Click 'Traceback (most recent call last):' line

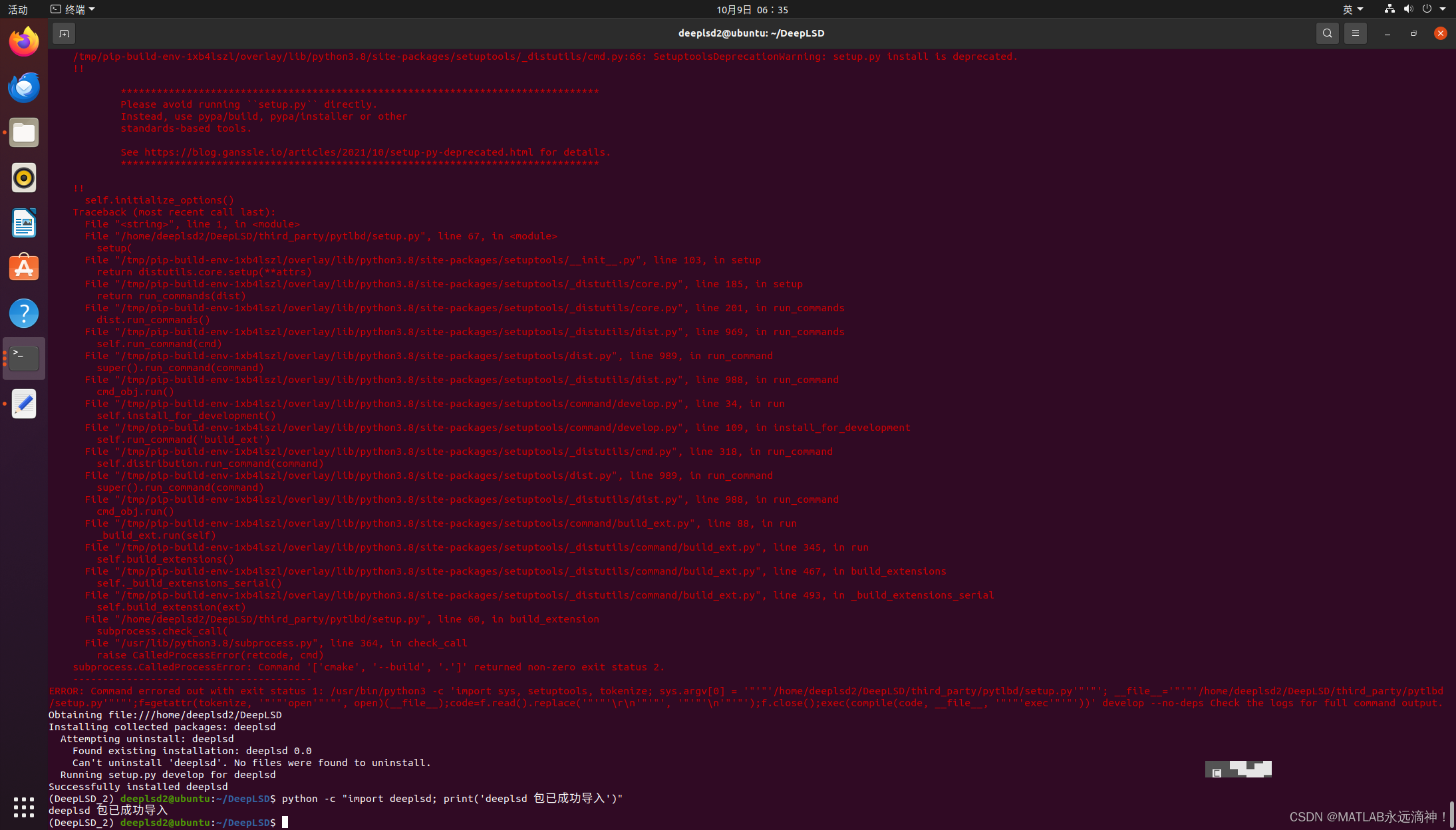click(174, 212)
